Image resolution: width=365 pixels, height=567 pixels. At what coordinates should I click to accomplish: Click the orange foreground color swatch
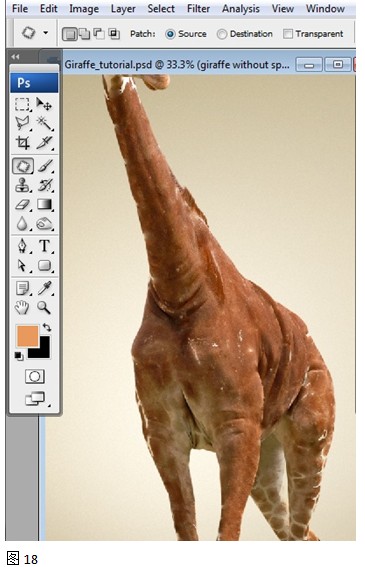27,336
